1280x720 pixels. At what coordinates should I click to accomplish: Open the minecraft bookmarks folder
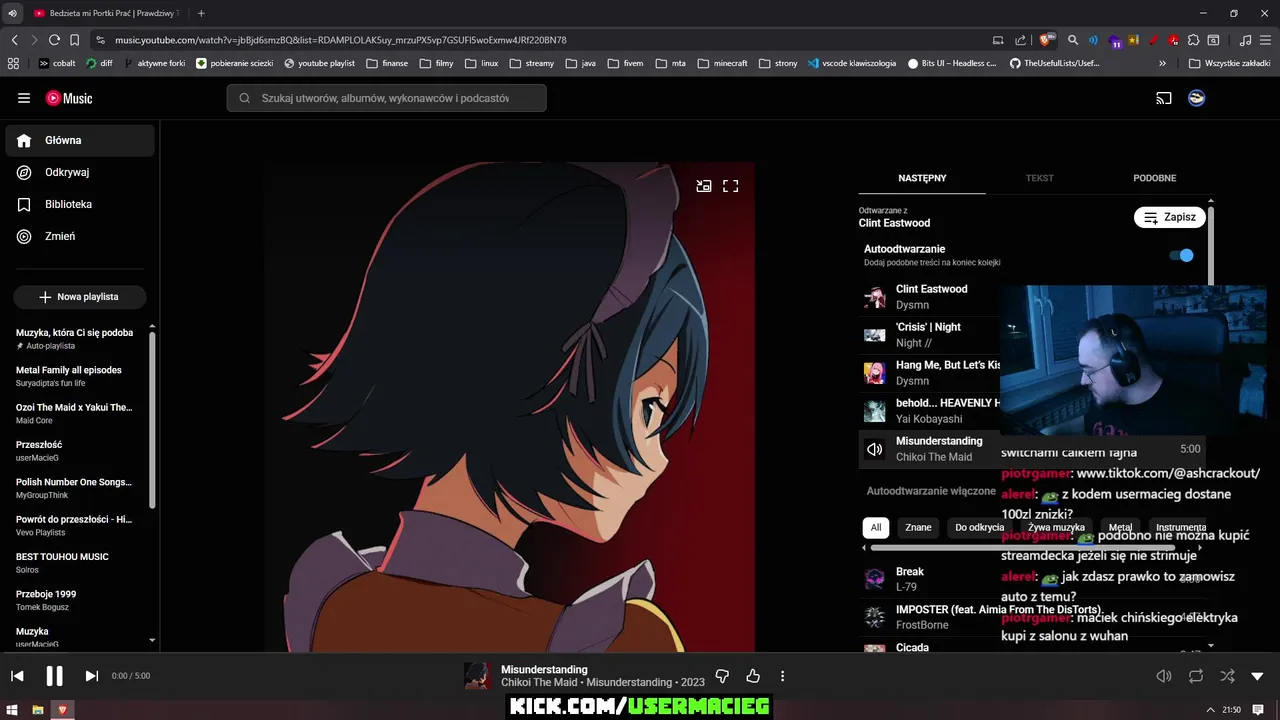click(x=723, y=63)
